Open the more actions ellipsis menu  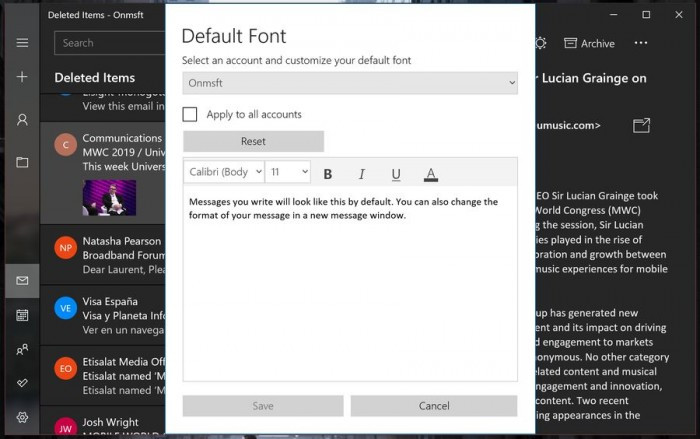point(641,43)
